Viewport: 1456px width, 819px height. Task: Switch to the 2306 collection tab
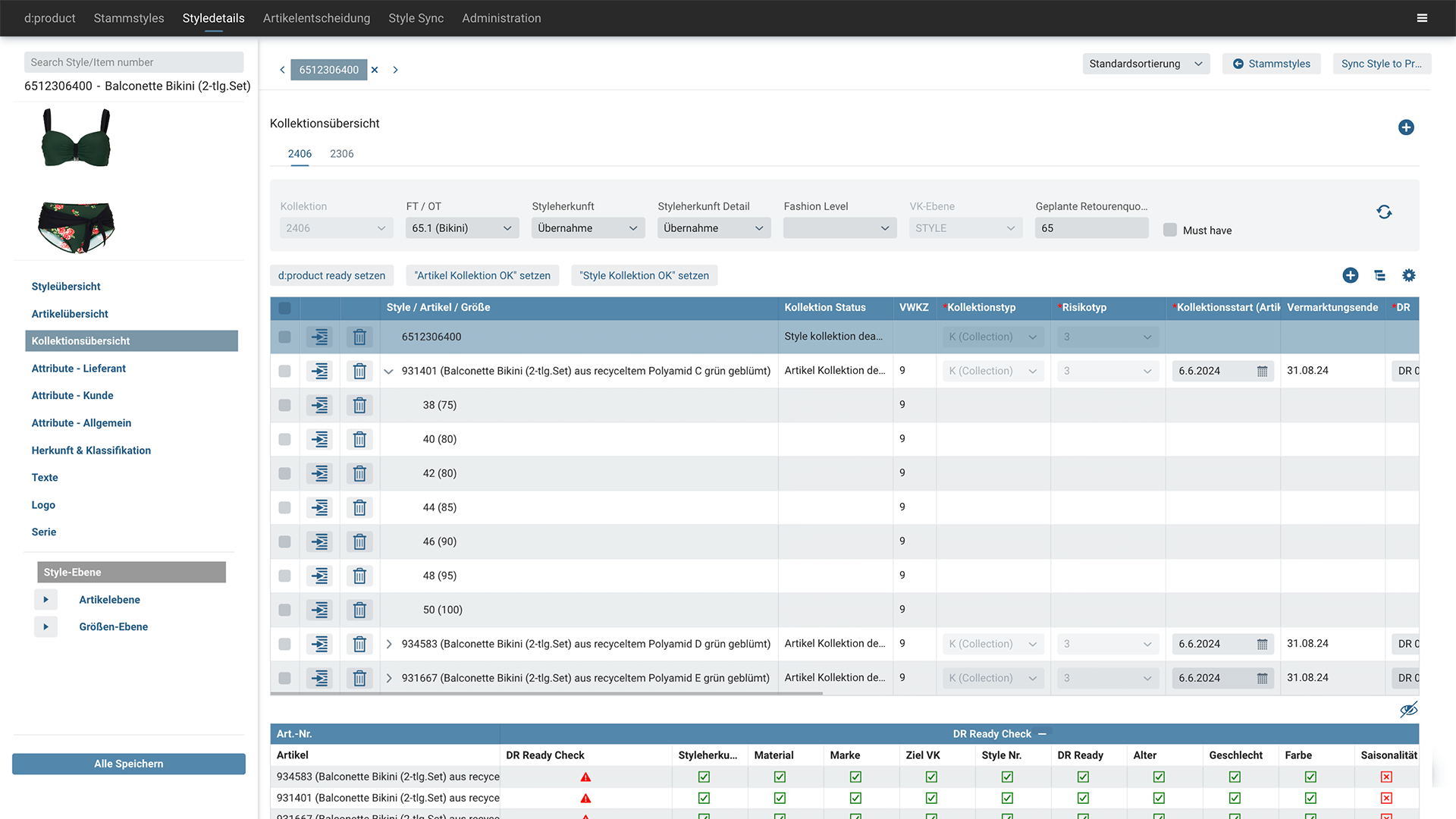[x=341, y=153]
